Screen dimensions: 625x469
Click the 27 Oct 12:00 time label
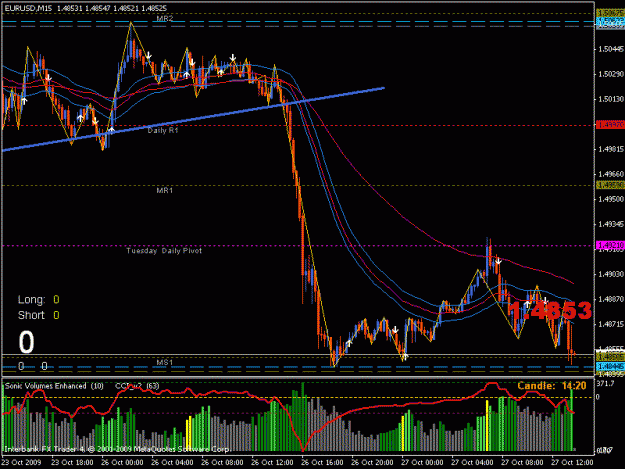point(572,462)
